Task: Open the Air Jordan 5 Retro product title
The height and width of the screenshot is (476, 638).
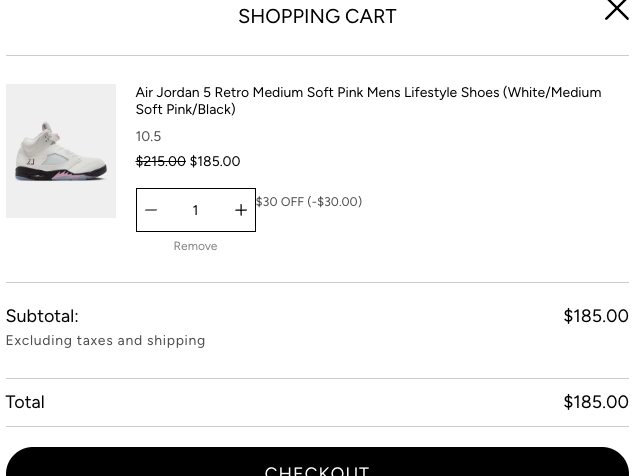Action: 368,101
